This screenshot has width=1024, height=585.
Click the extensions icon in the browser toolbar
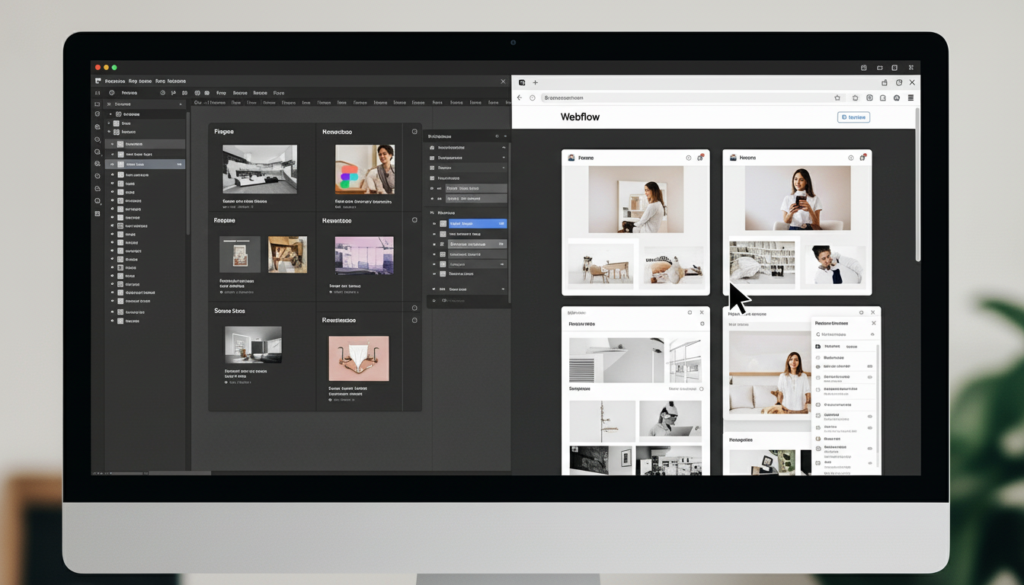click(x=870, y=98)
